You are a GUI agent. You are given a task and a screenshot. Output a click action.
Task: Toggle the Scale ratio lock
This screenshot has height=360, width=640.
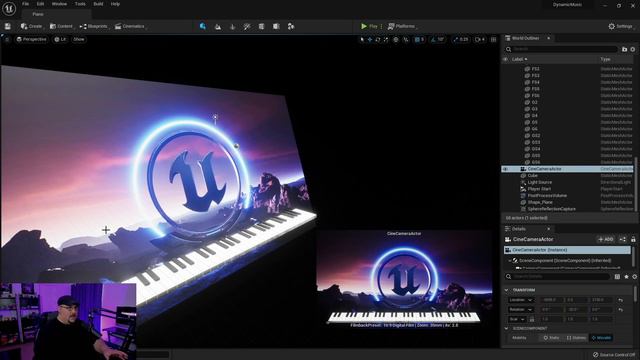pyautogui.click(x=532, y=320)
